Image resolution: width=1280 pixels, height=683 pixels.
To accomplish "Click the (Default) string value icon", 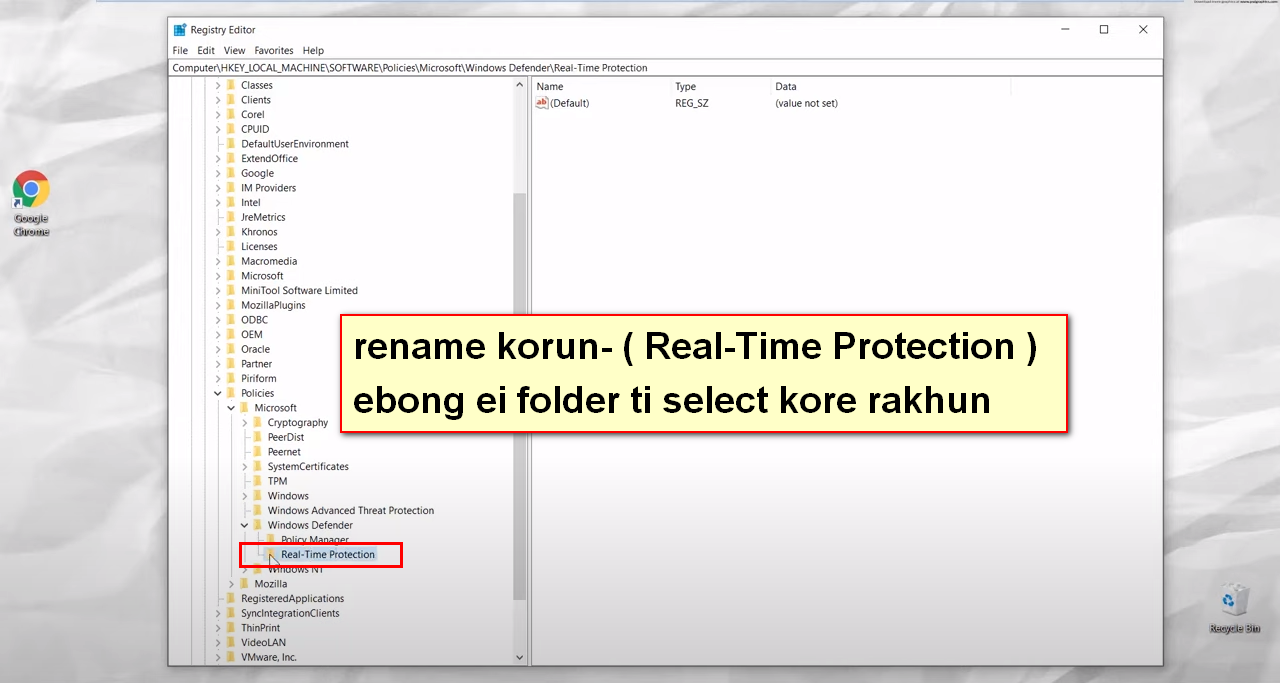I will tap(542, 103).
